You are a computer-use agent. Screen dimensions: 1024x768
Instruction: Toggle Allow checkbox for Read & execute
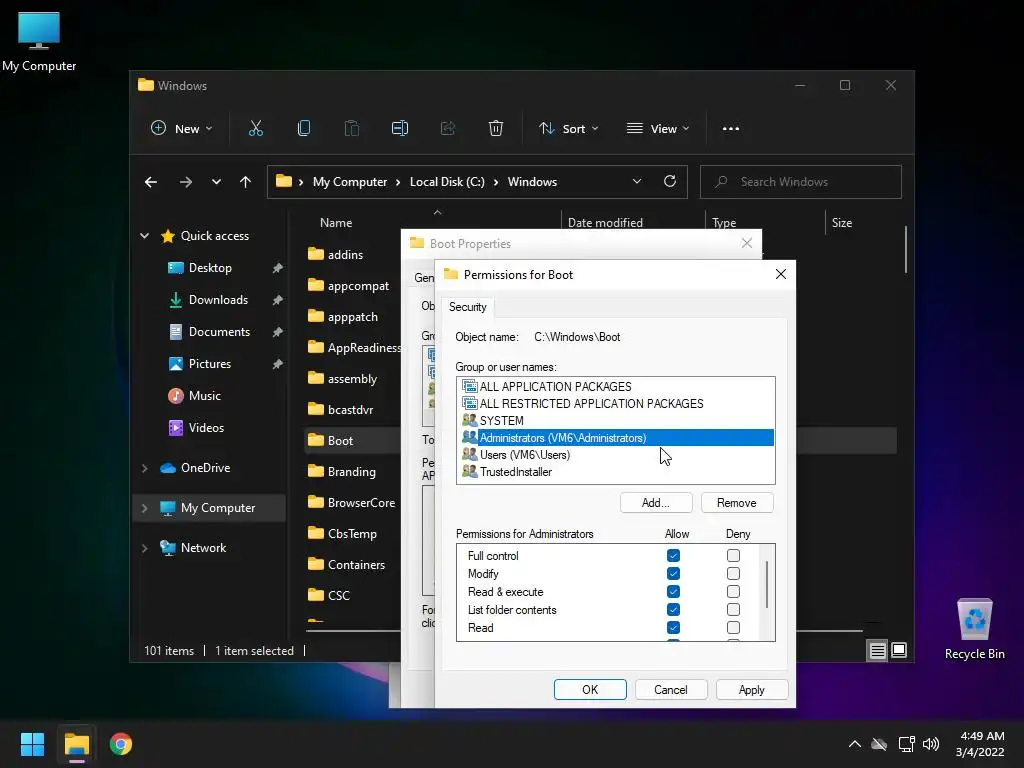(x=673, y=592)
